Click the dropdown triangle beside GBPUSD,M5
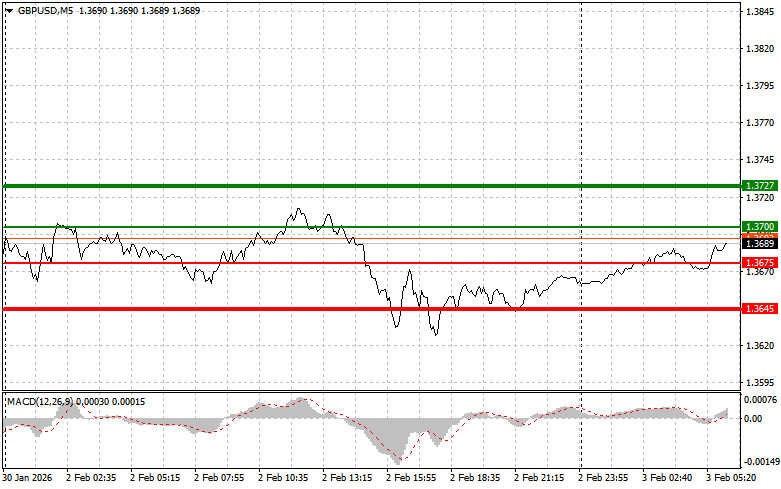Viewport: 781px width, 489px height. tap(9, 10)
